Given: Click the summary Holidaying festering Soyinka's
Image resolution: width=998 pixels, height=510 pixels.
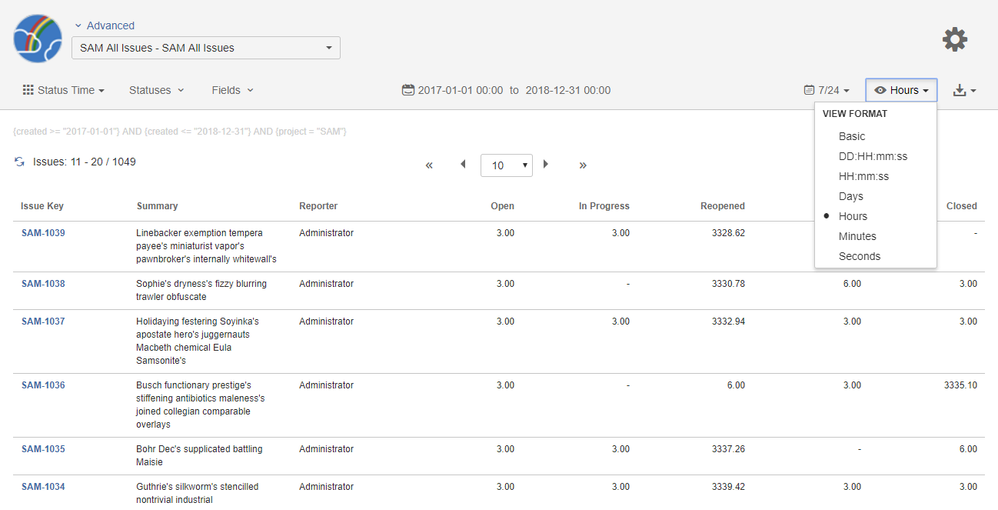Looking at the screenshot, I should [197, 341].
